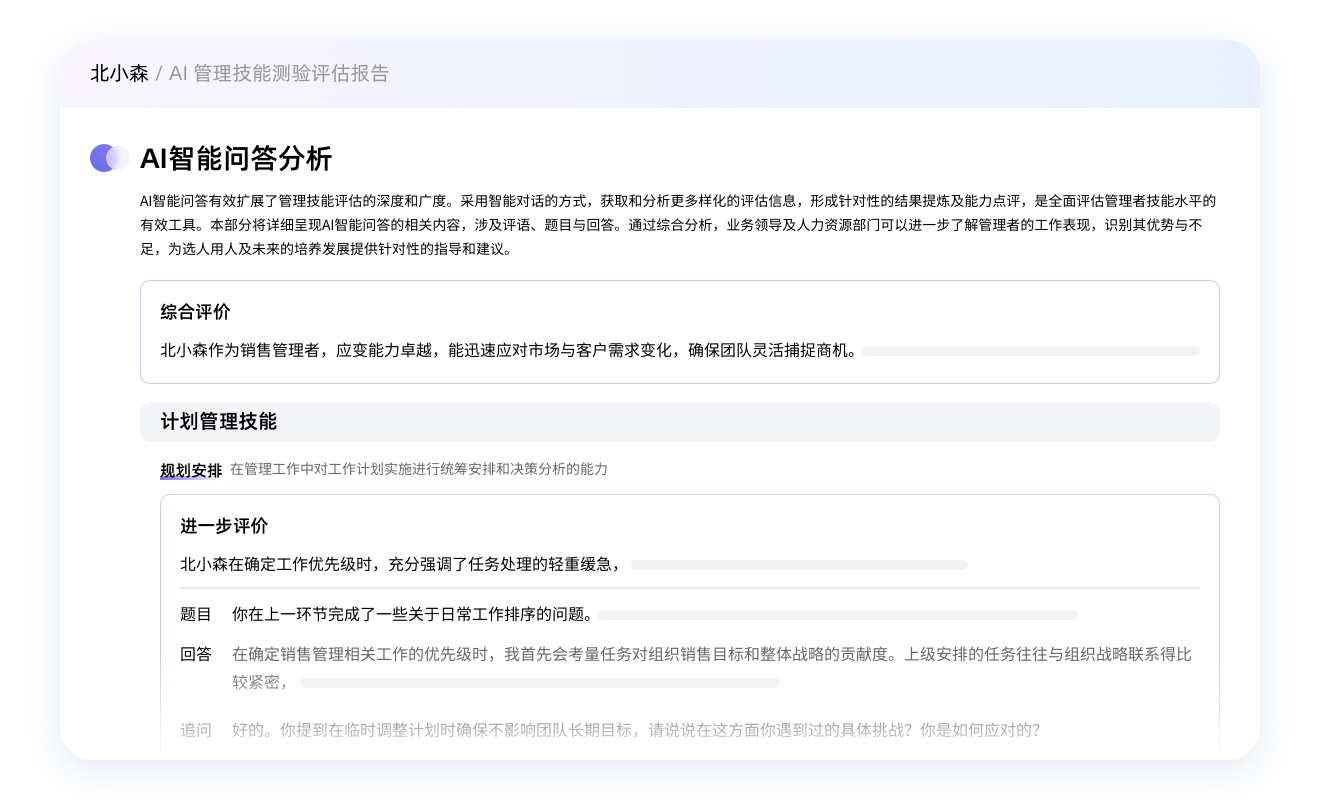
Task: Click the question text about 日常工作排序
Action: coord(412,614)
